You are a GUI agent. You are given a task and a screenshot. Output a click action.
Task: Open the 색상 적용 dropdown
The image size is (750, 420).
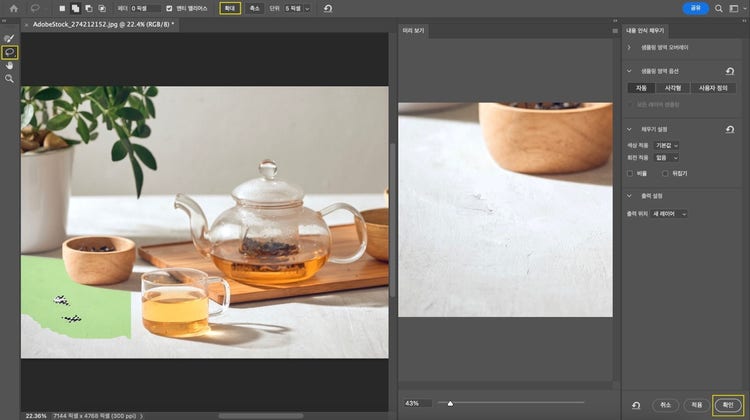click(667, 145)
